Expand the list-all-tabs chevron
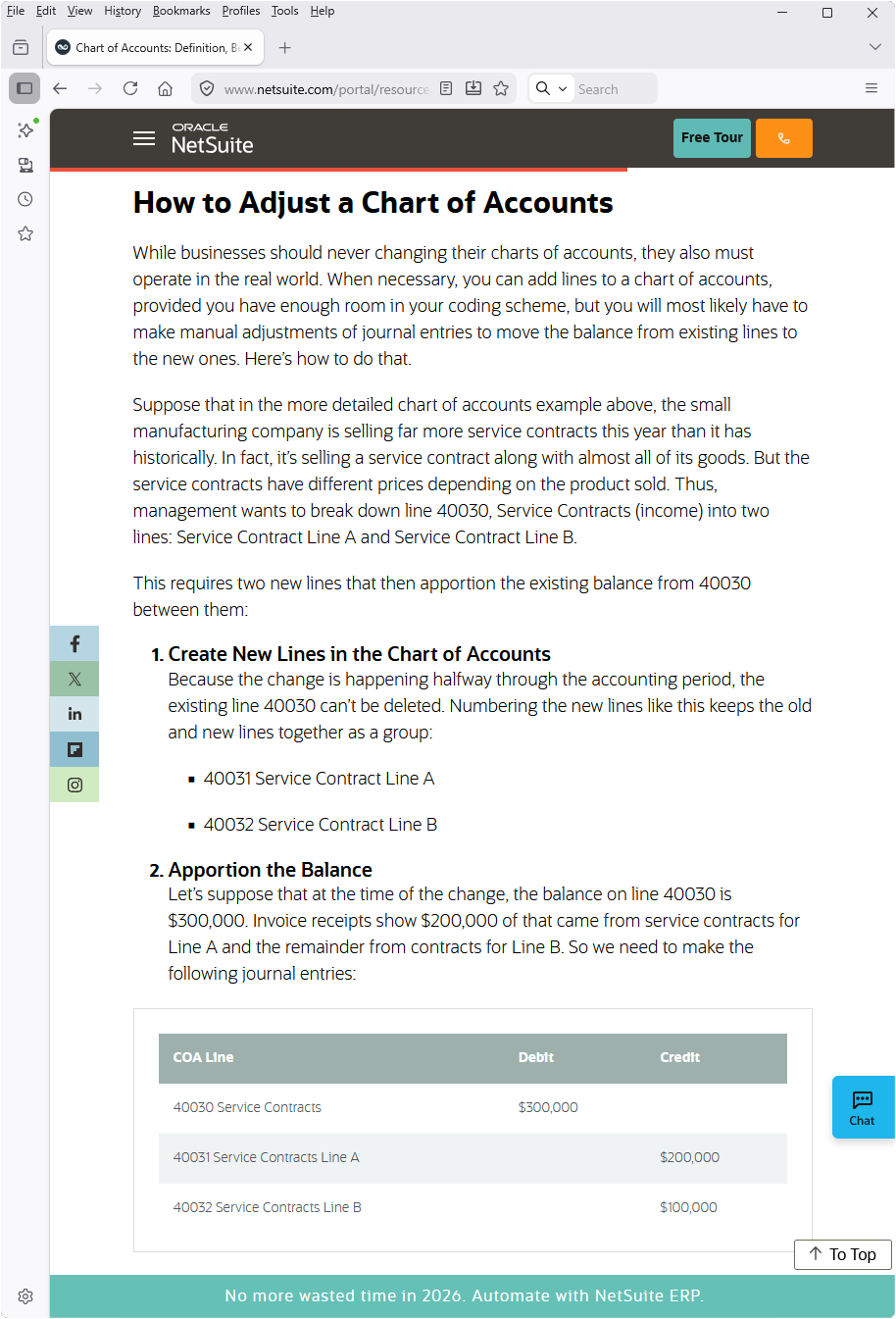 coord(875,47)
